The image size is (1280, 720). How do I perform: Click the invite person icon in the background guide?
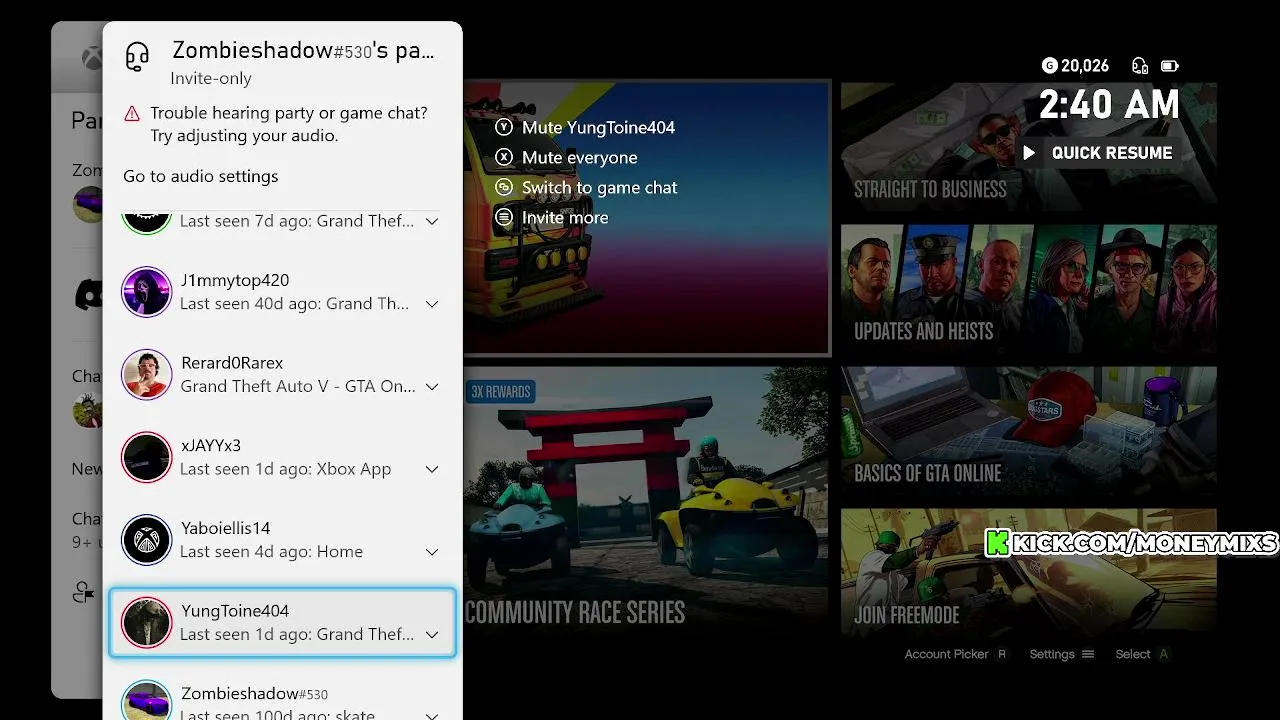[x=85, y=593]
